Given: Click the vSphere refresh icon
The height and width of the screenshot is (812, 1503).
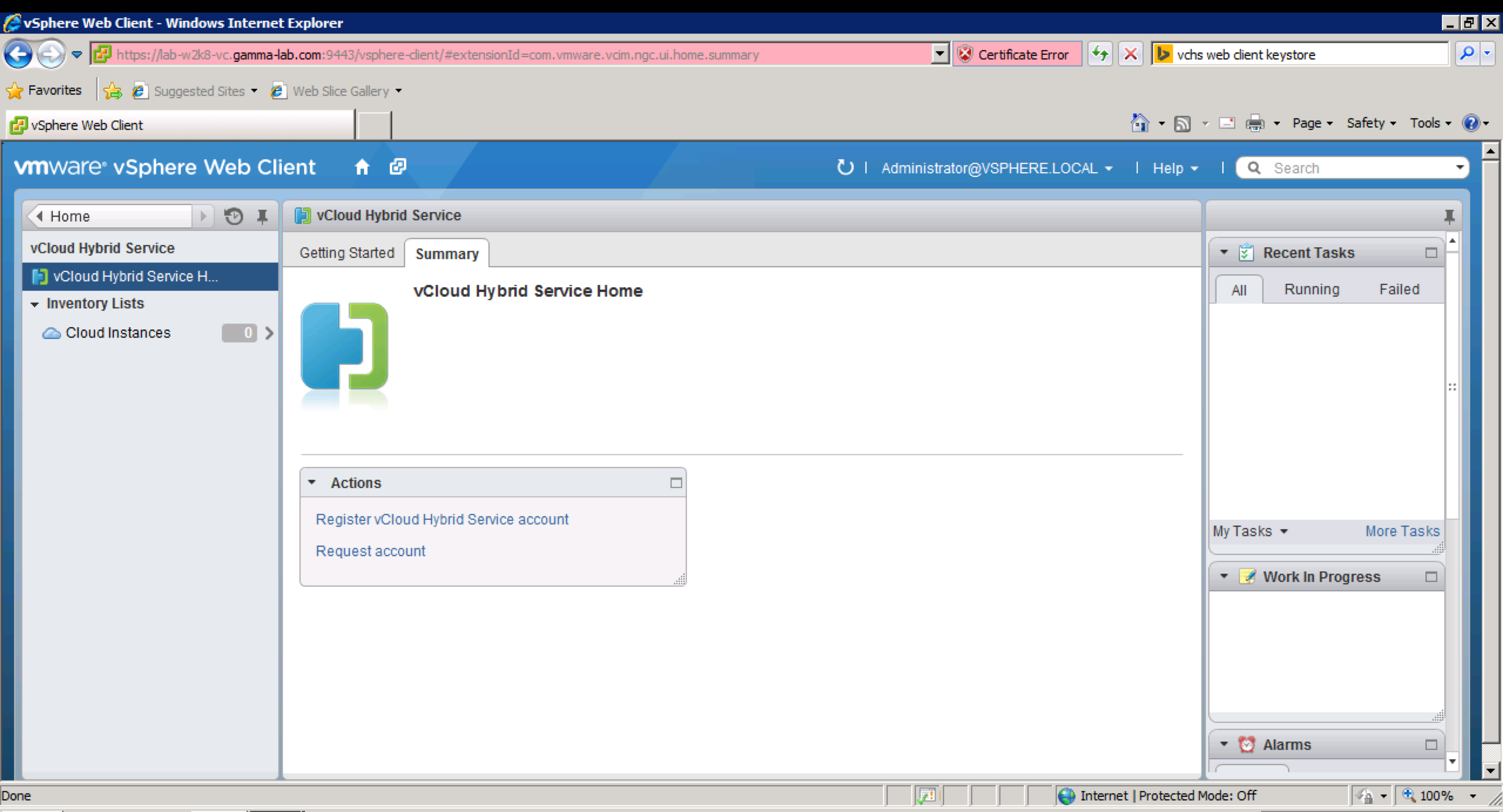Looking at the screenshot, I should click(844, 168).
